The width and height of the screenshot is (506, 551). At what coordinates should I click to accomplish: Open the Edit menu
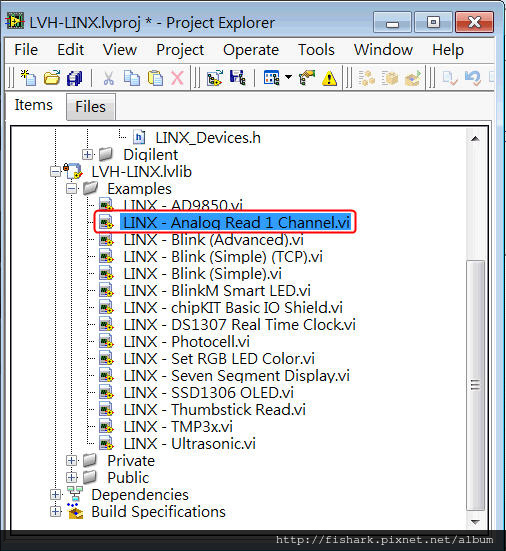click(70, 50)
